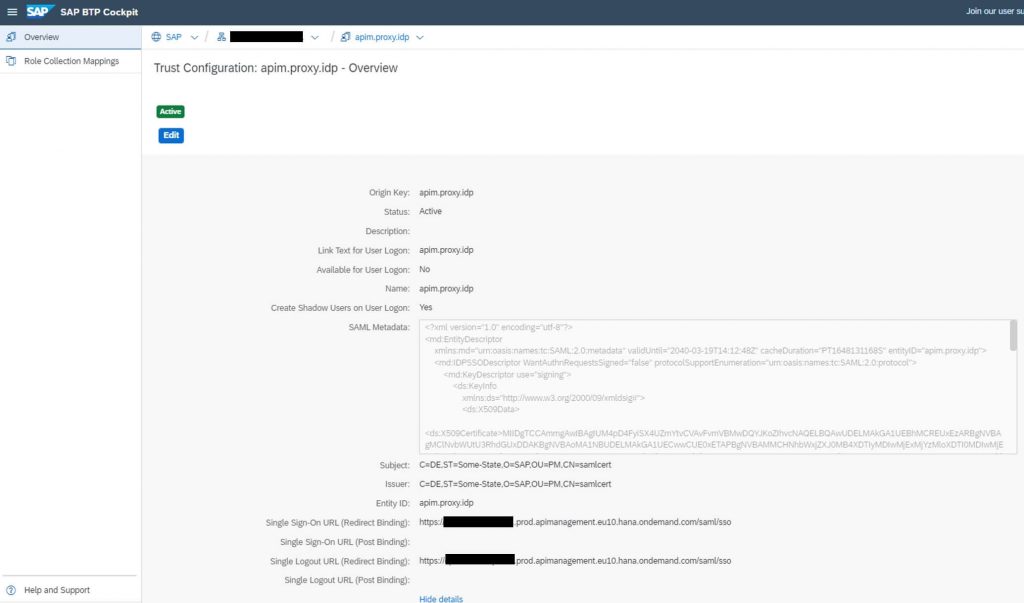Open Role Collection Mappings
1024x603 pixels.
coord(71,61)
